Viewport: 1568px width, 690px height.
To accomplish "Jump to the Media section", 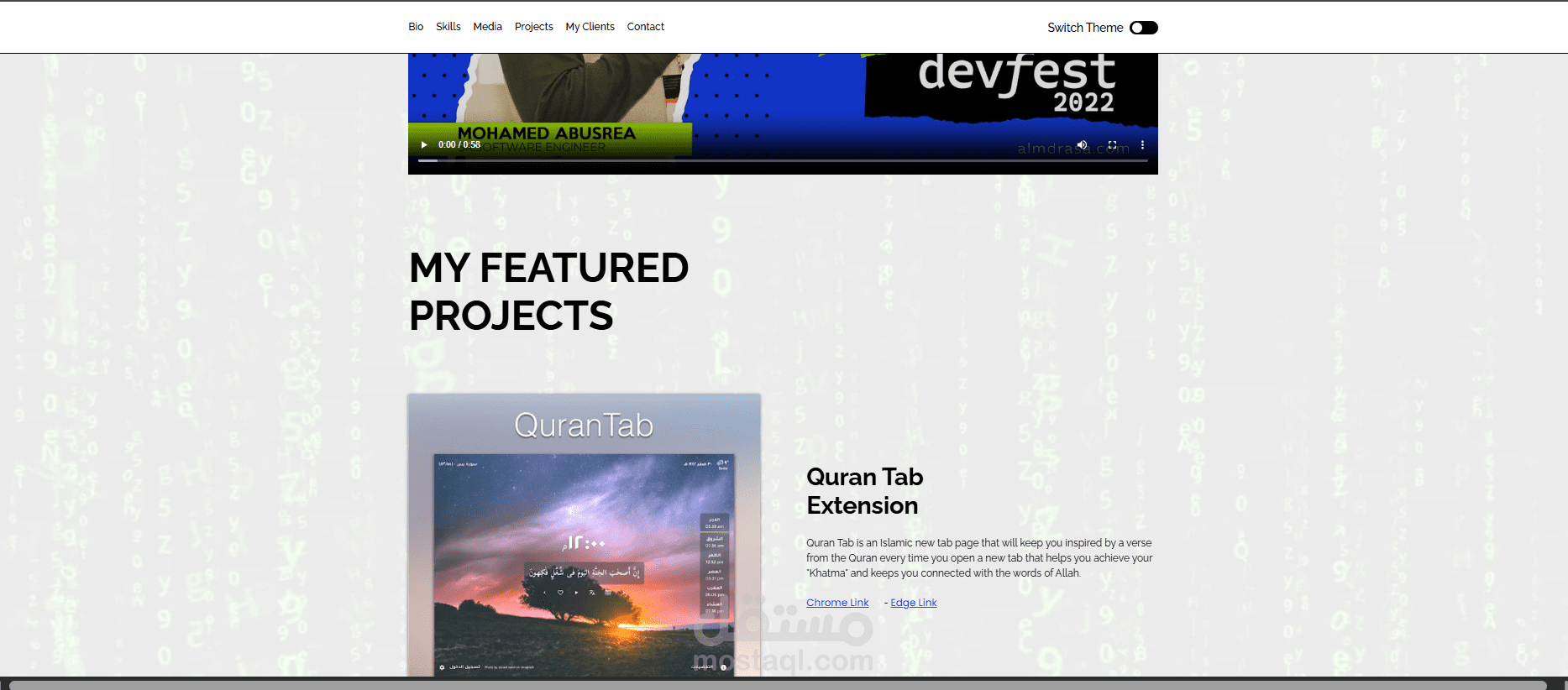I will (x=487, y=27).
